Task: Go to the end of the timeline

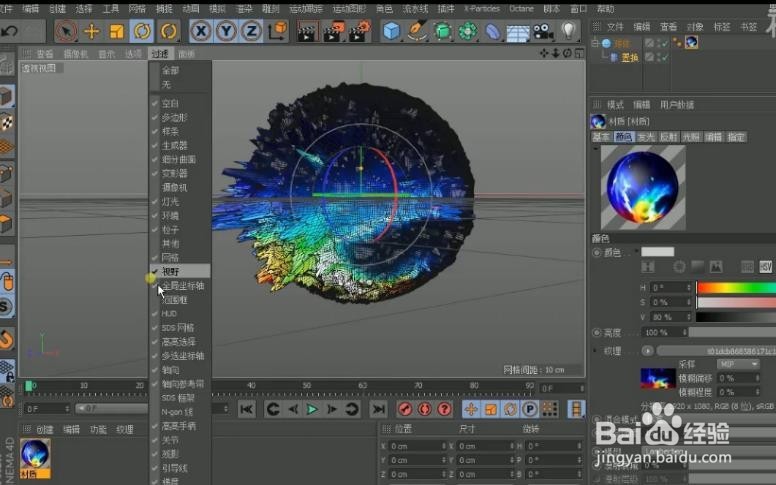Action: point(379,409)
